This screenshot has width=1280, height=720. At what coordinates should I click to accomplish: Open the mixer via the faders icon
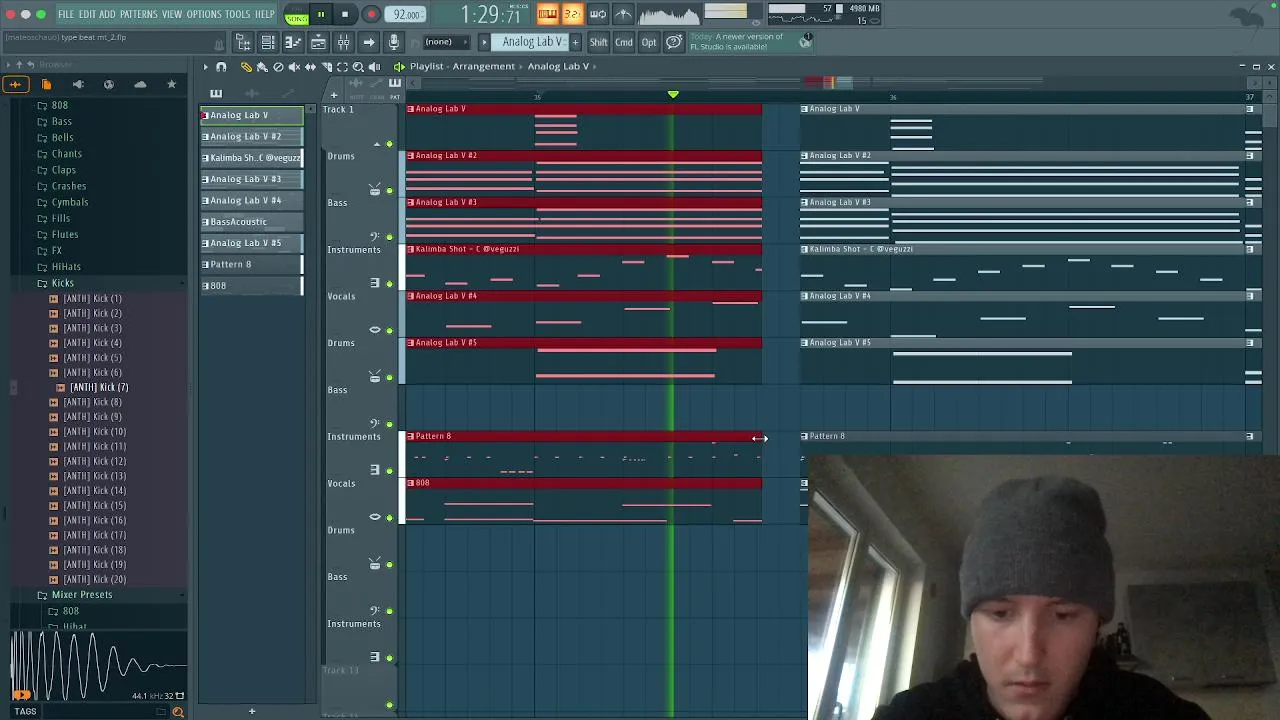pyautogui.click(x=343, y=42)
